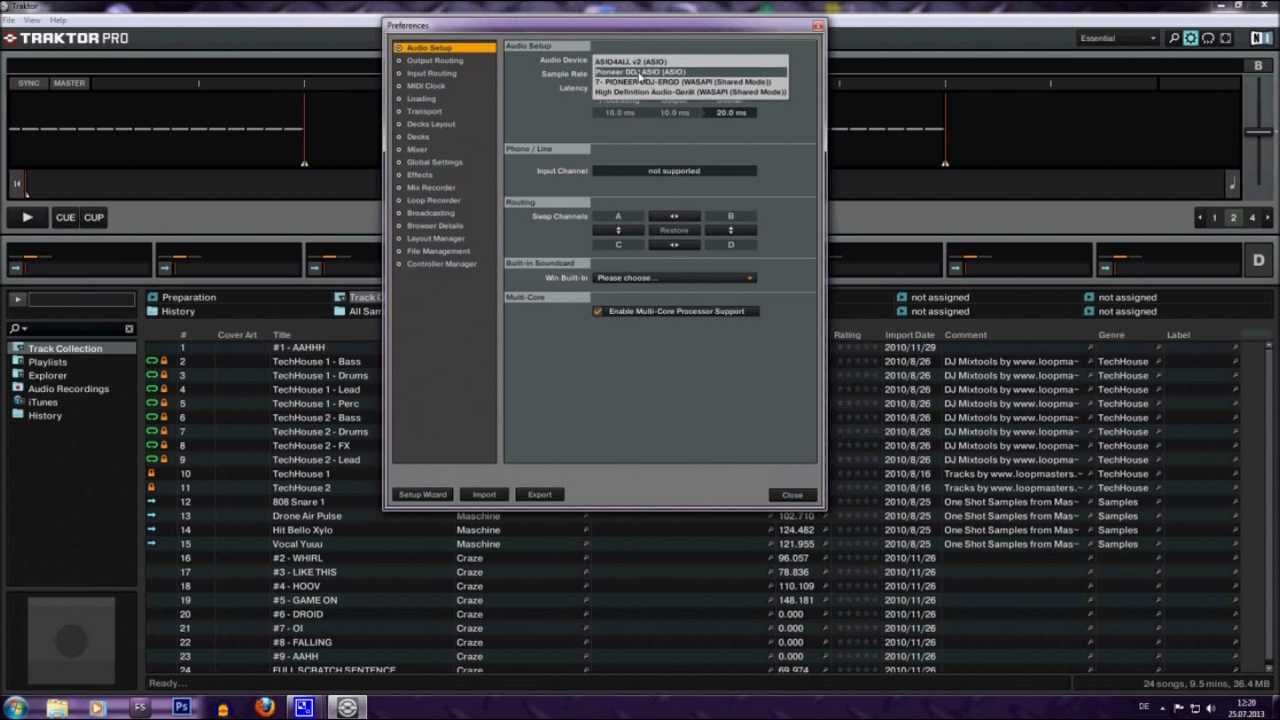Open Mixer preferences page
This screenshot has width=1280, height=720.
pyautogui.click(x=417, y=149)
